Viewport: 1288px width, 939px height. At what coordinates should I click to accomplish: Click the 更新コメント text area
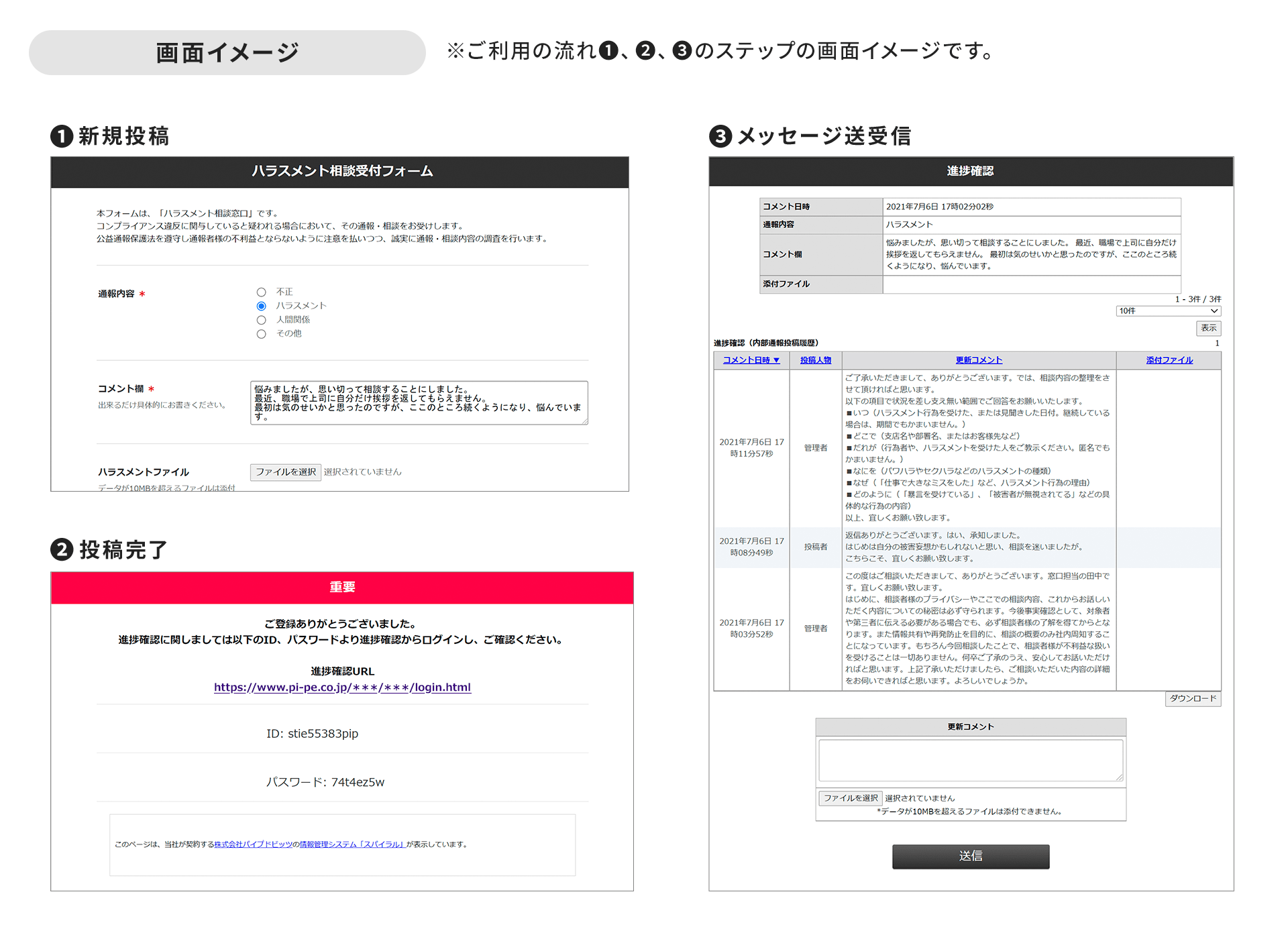[x=971, y=761]
